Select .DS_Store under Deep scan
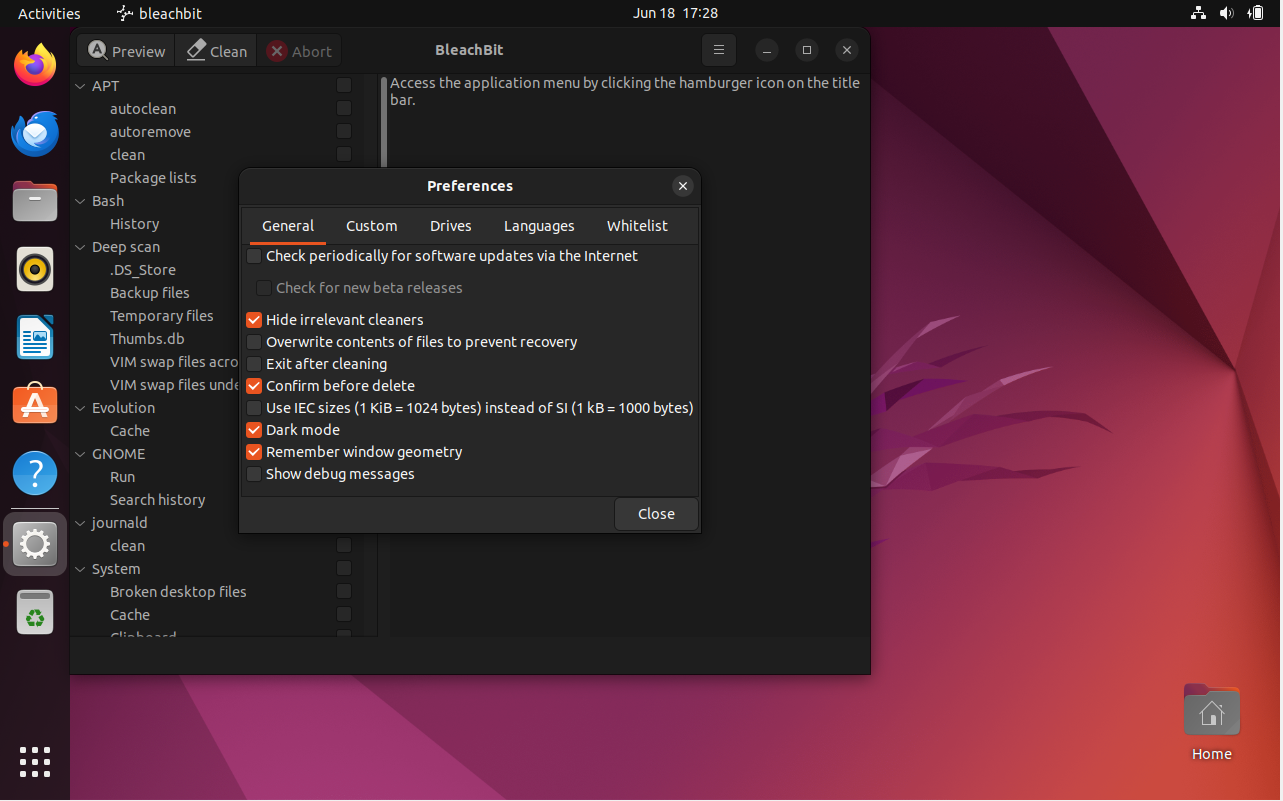Viewport: 1283px width, 801px height. [x=143, y=270]
